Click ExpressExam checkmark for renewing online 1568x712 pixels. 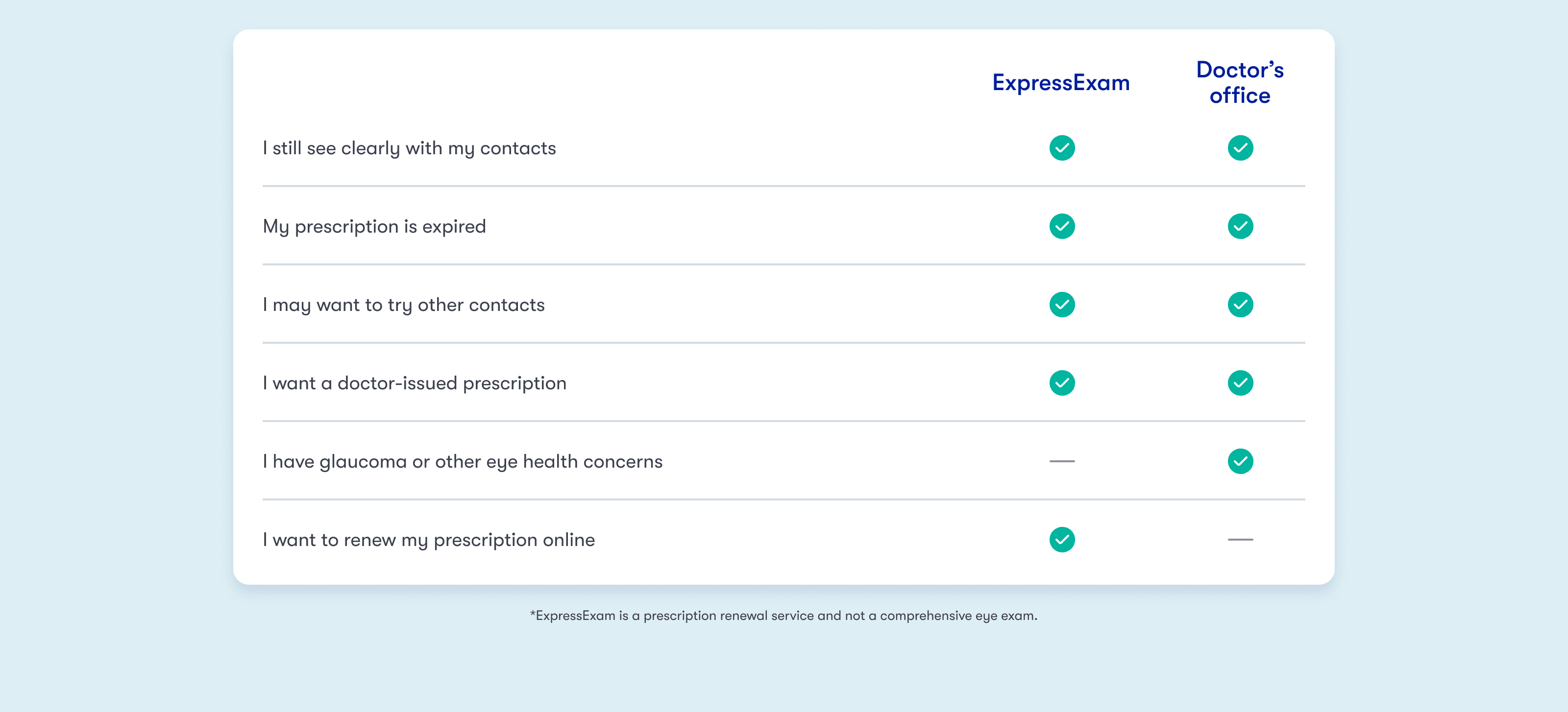(x=1061, y=540)
